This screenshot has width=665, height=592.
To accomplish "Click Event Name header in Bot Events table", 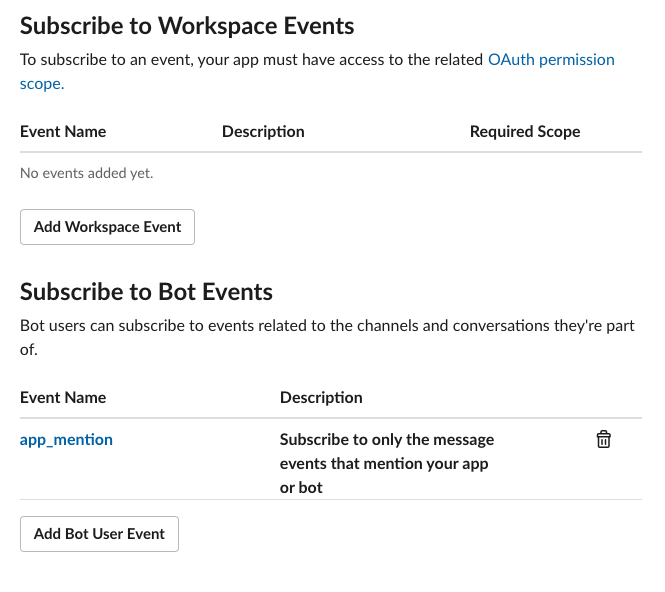I will tap(63, 398).
